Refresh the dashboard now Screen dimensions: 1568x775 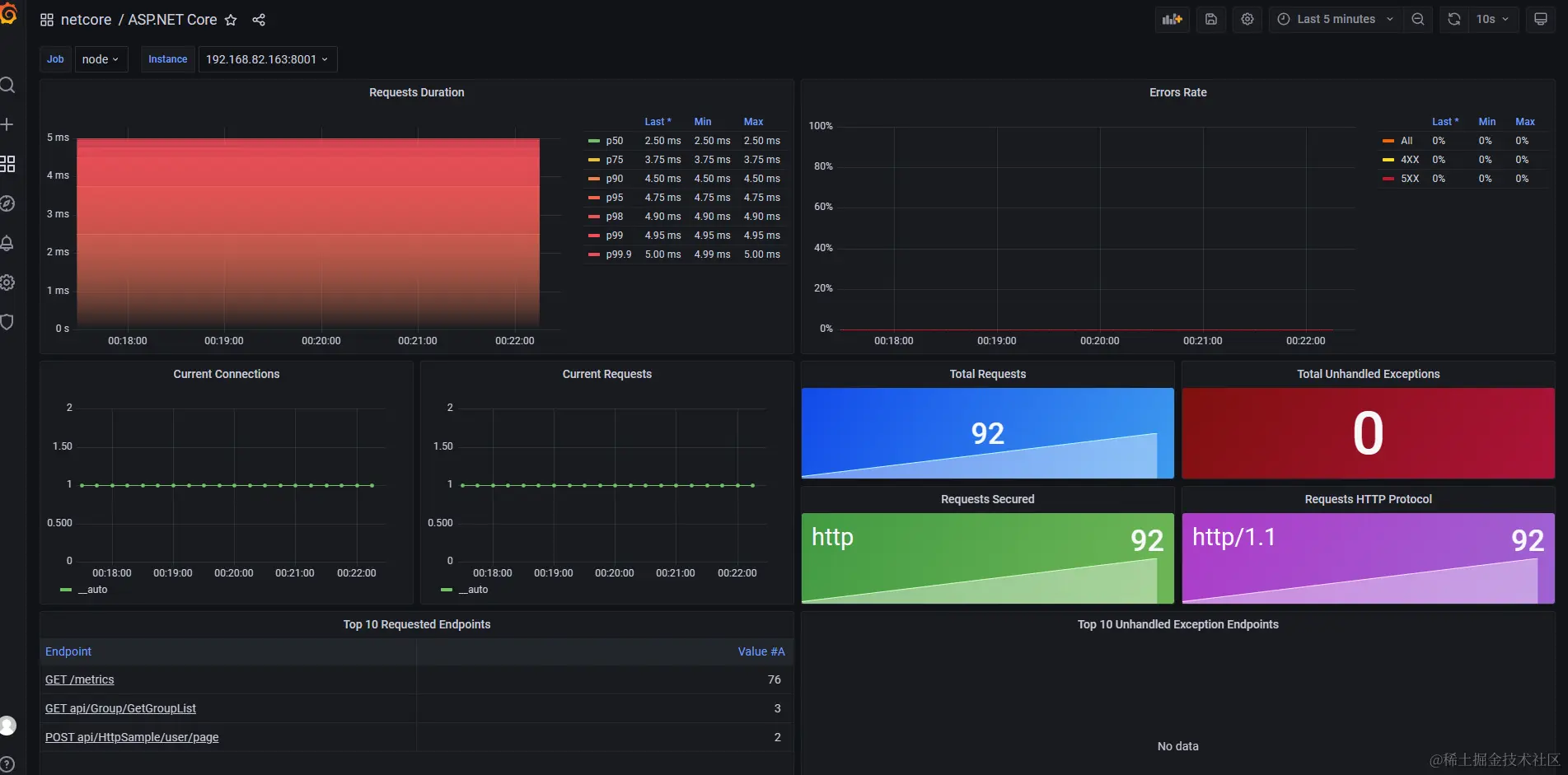pos(1454,19)
